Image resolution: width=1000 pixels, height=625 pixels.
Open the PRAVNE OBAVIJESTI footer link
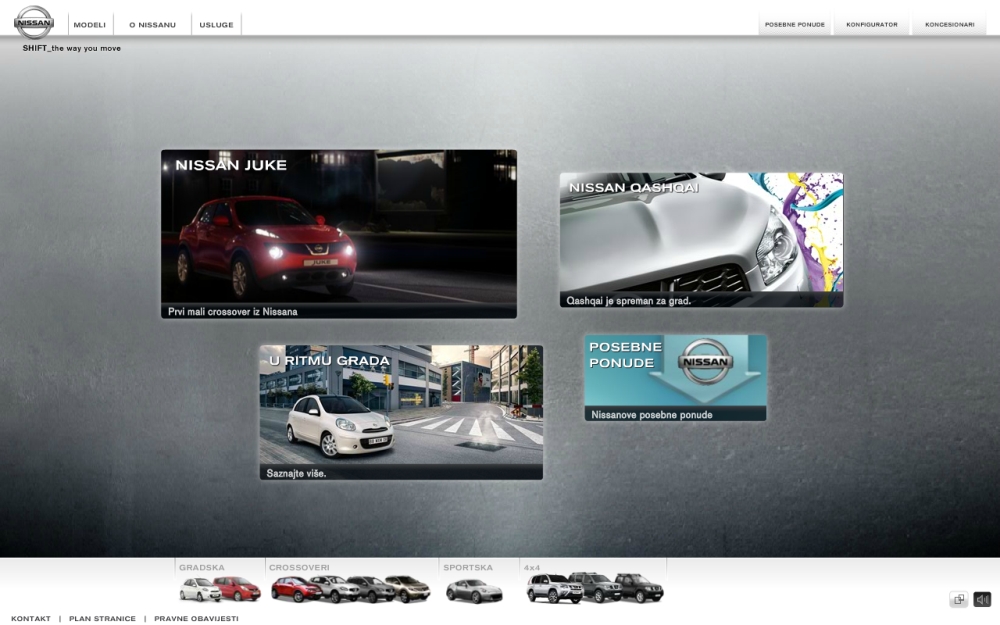tap(196, 619)
